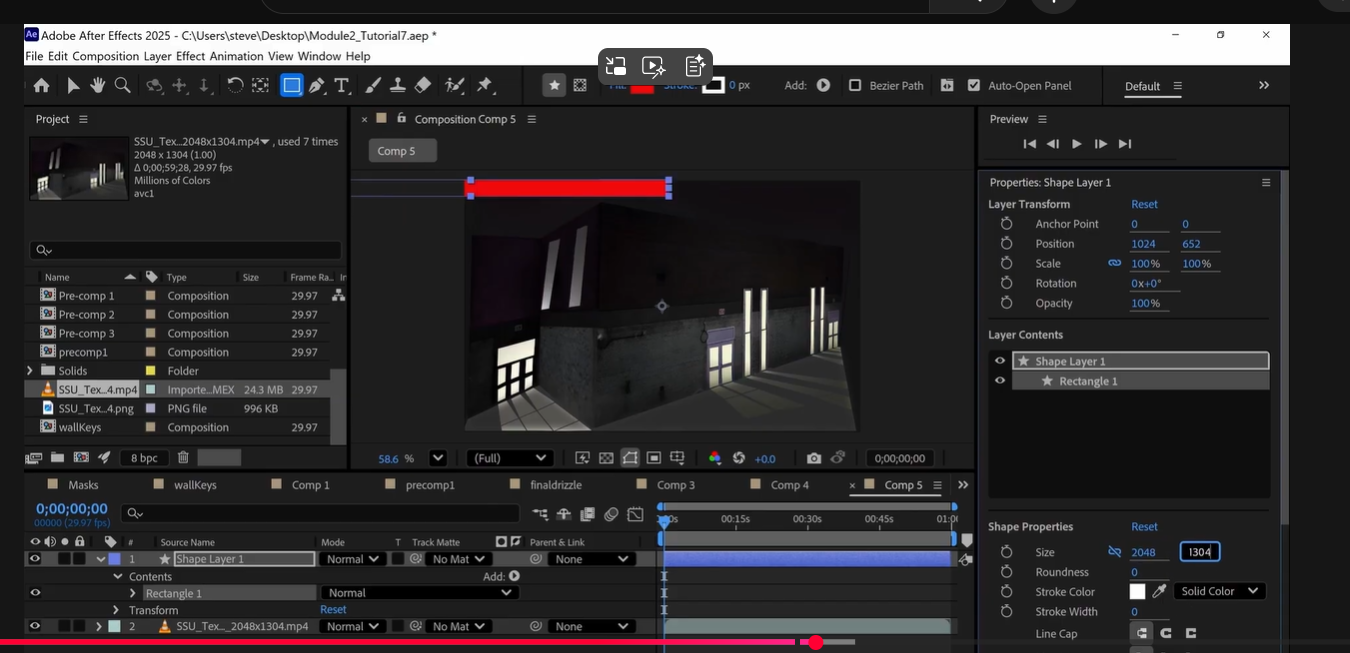Click the Zoom magnifier tool

(122, 86)
